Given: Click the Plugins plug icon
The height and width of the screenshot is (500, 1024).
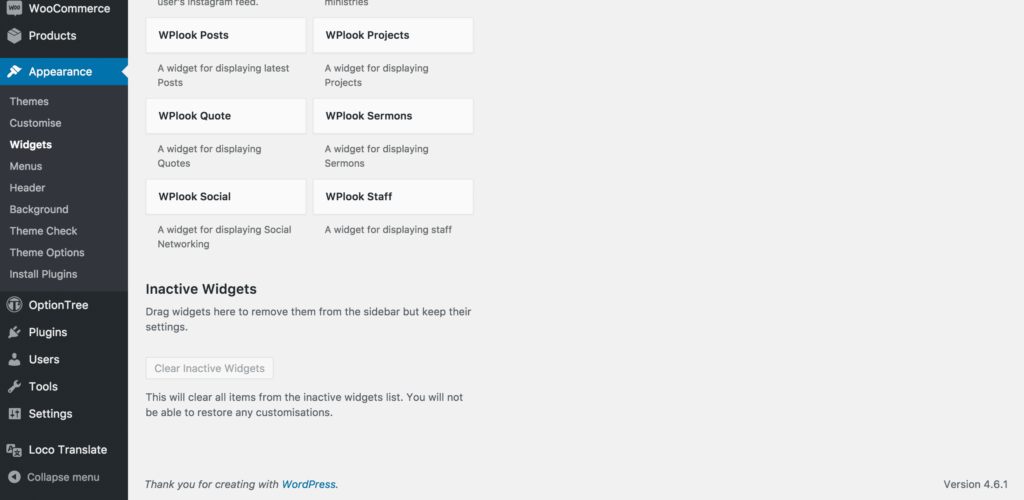Looking at the screenshot, I should point(14,332).
